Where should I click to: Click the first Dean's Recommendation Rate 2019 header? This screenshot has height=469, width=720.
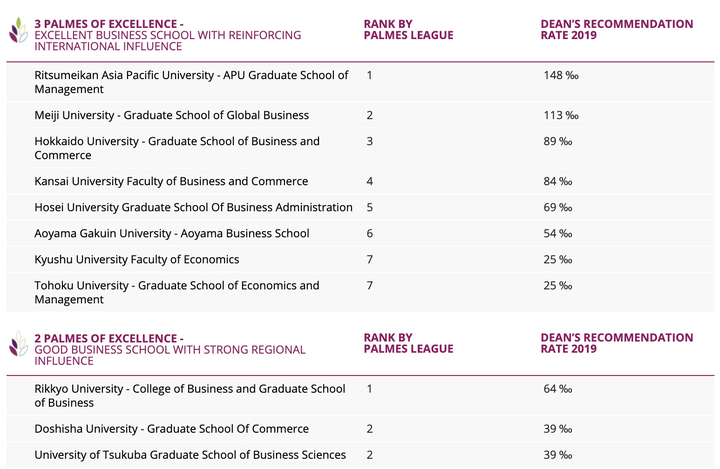pyautogui.click(x=616, y=29)
